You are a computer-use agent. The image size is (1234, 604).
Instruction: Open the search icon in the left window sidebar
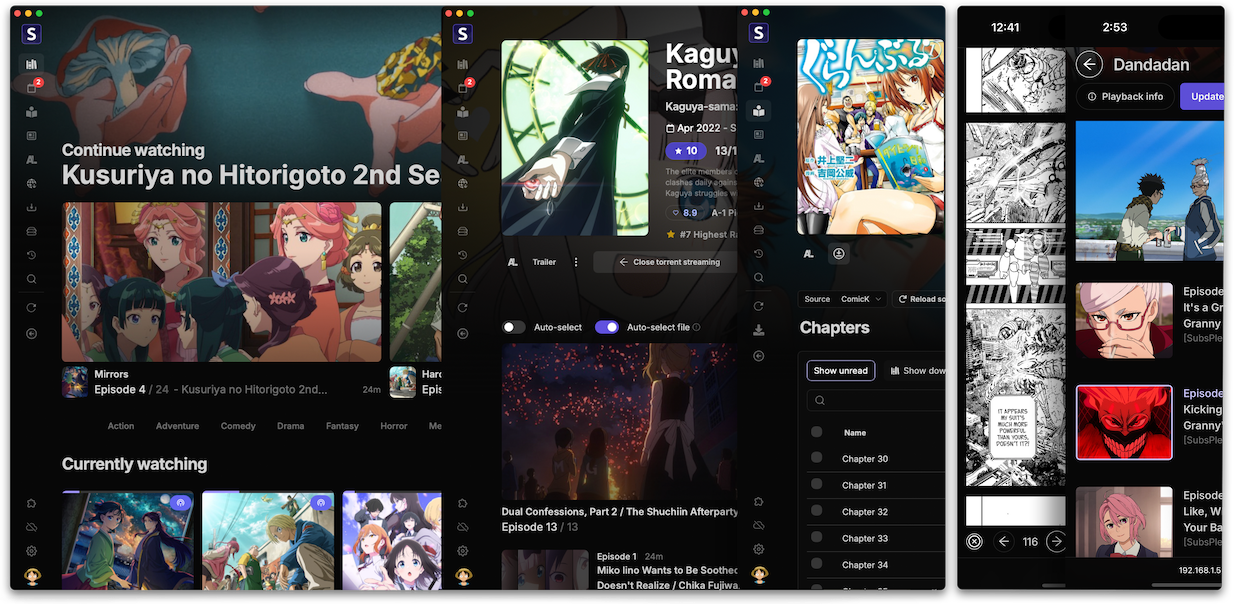click(32, 279)
